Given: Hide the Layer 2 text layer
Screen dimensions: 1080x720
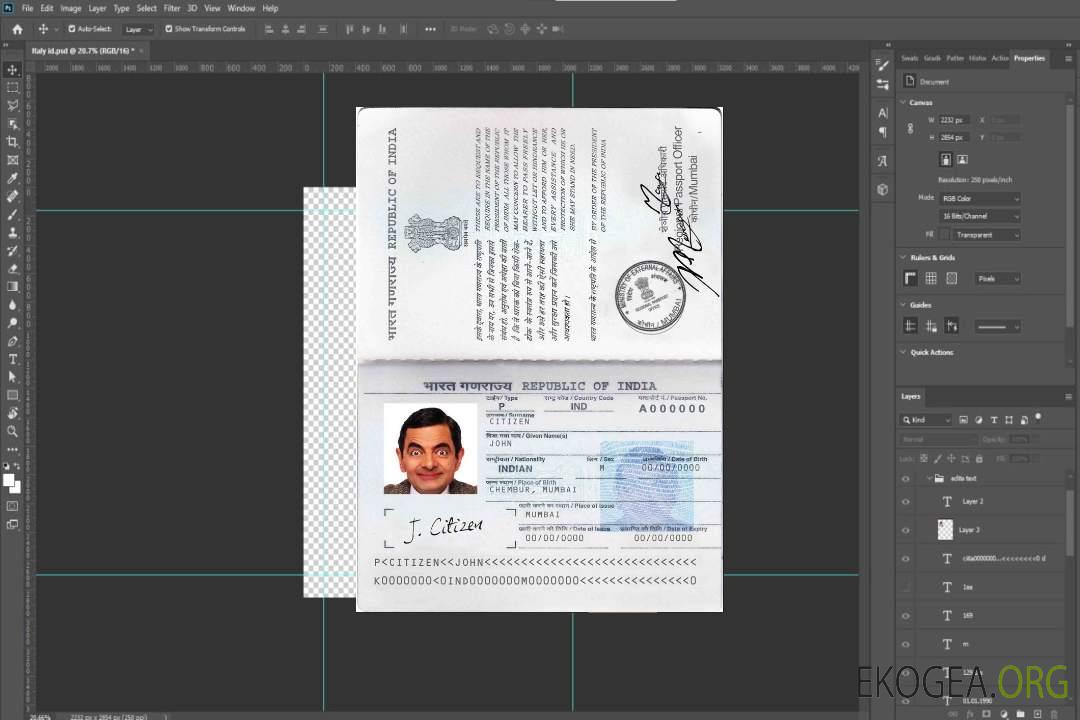Looking at the screenshot, I should pos(906,502).
